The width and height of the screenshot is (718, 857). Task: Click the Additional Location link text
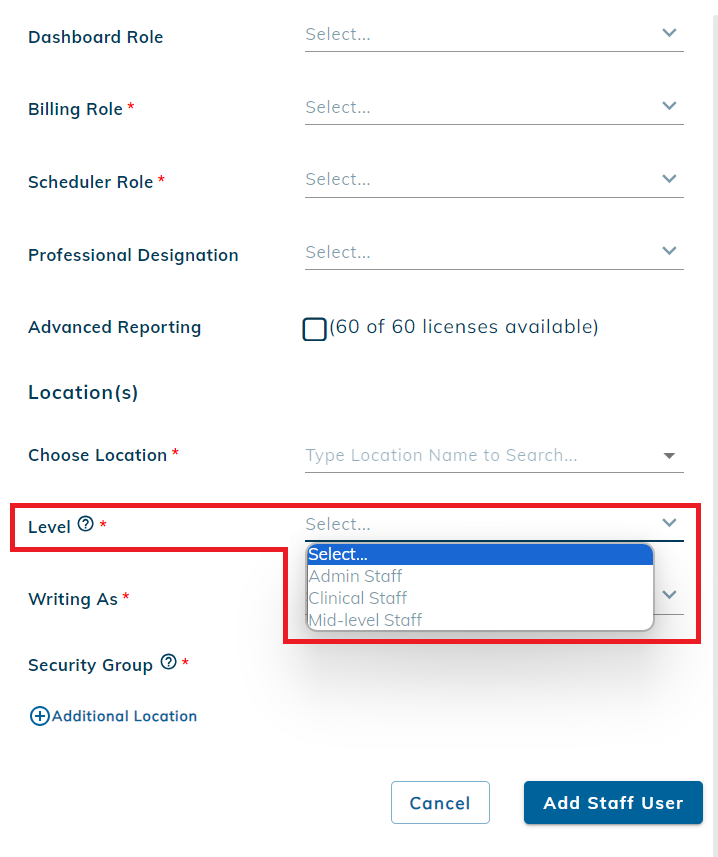[x=124, y=716]
